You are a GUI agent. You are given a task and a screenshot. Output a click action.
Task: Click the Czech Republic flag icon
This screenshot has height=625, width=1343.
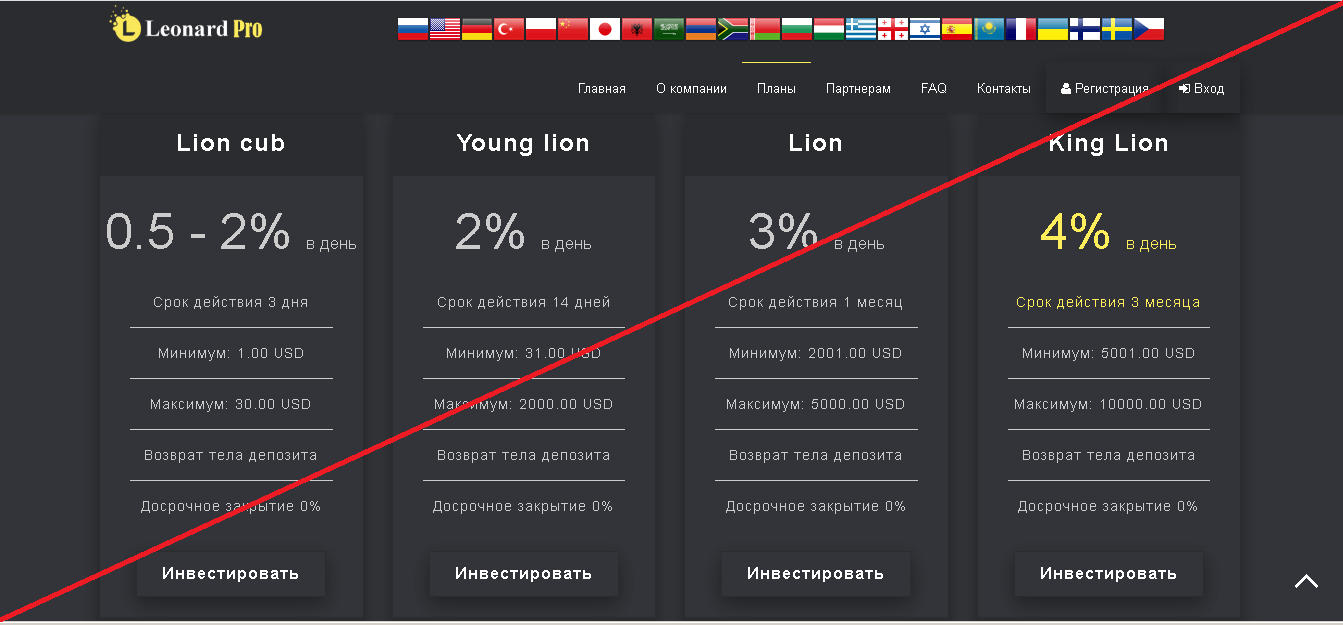pyautogui.click(x=1149, y=29)
